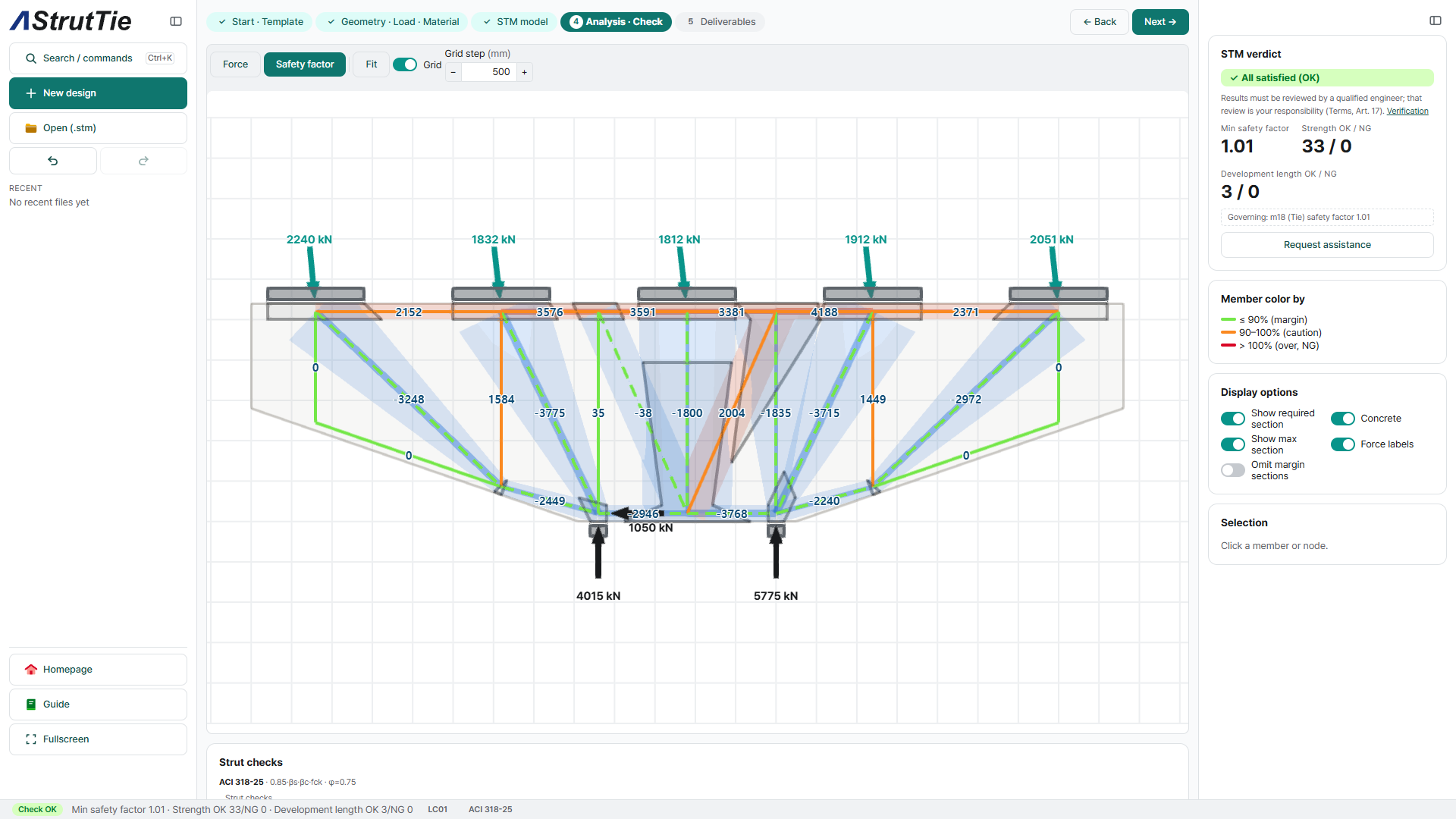
Task: Increase grid step with plus button
Action: (x=524, y=72)
